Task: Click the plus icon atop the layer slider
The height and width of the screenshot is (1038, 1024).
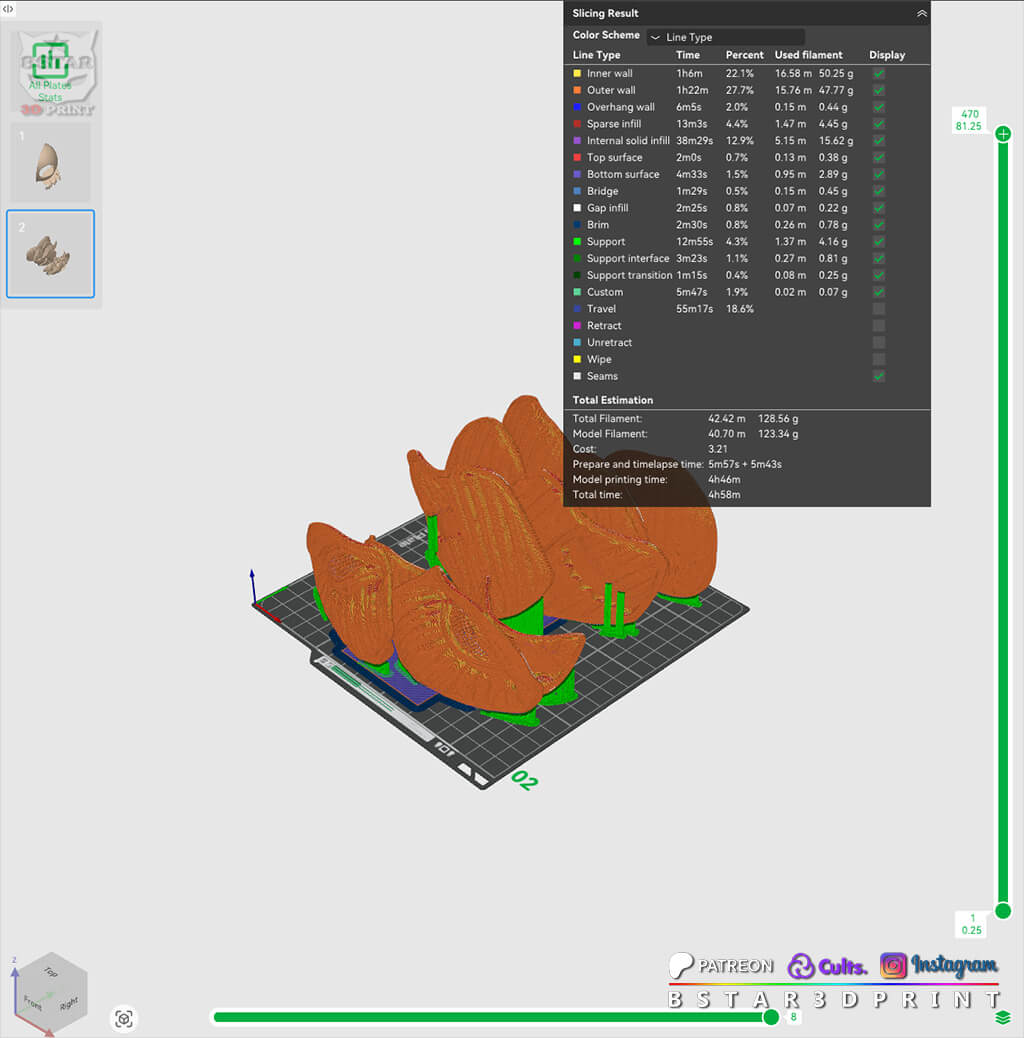Action: 1003,134
